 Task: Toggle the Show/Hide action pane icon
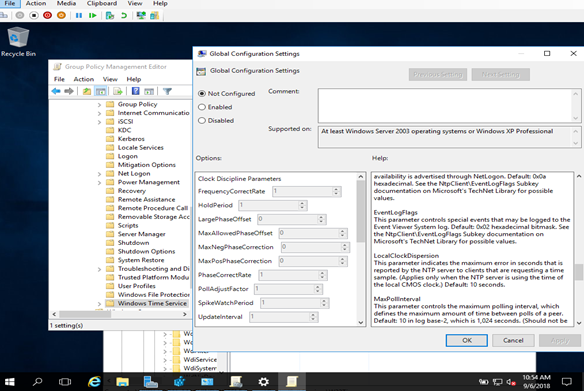click(x=149, y=91)
